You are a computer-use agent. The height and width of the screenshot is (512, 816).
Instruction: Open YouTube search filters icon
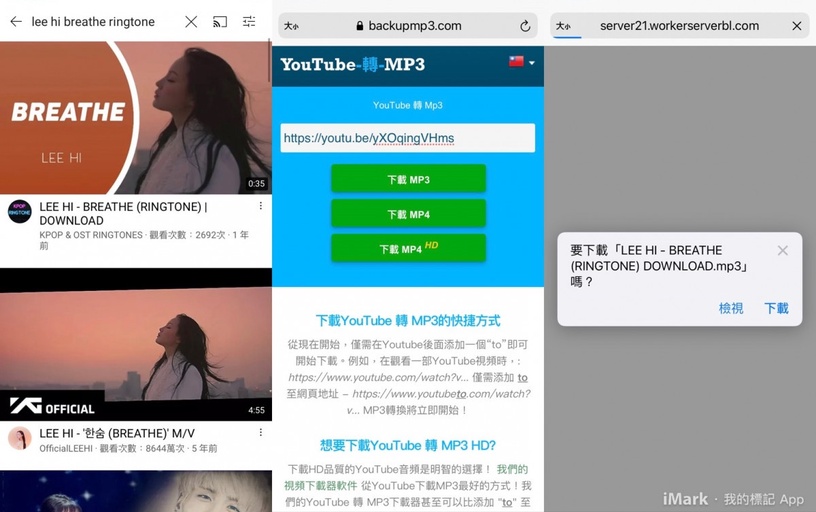tap(249, 21)
